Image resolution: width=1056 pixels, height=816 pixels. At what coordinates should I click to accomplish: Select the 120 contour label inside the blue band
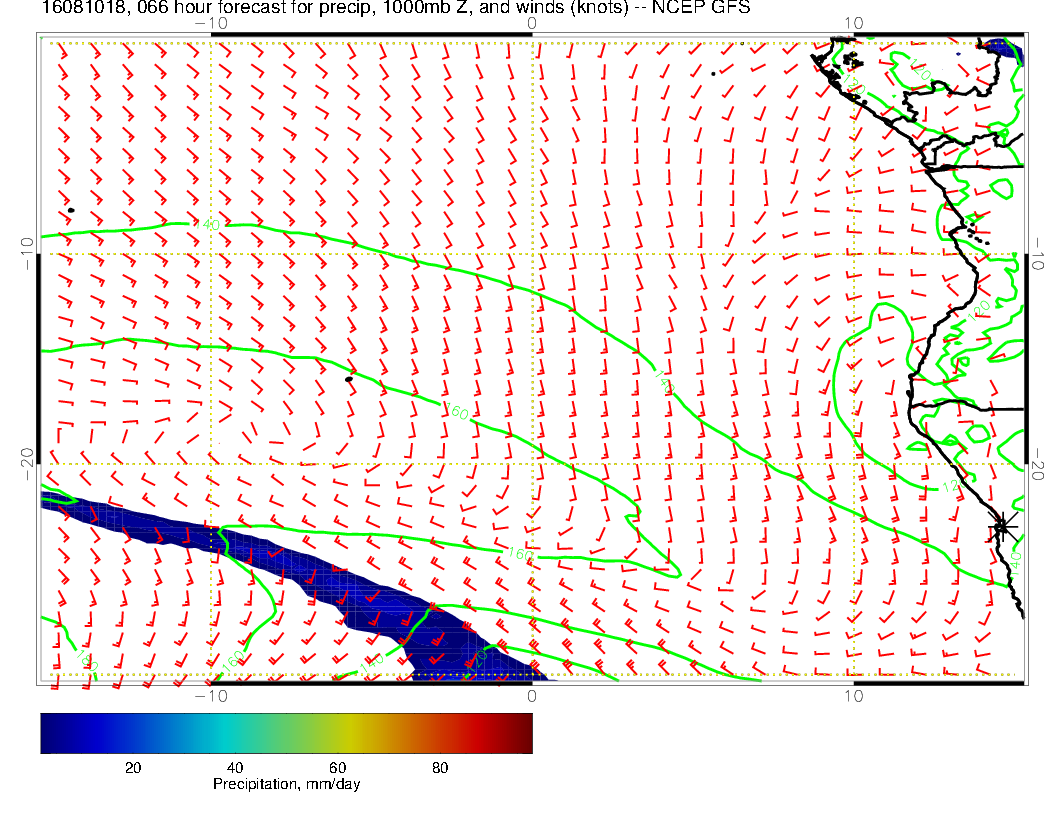pyautogui.click(x=479, y=657)
